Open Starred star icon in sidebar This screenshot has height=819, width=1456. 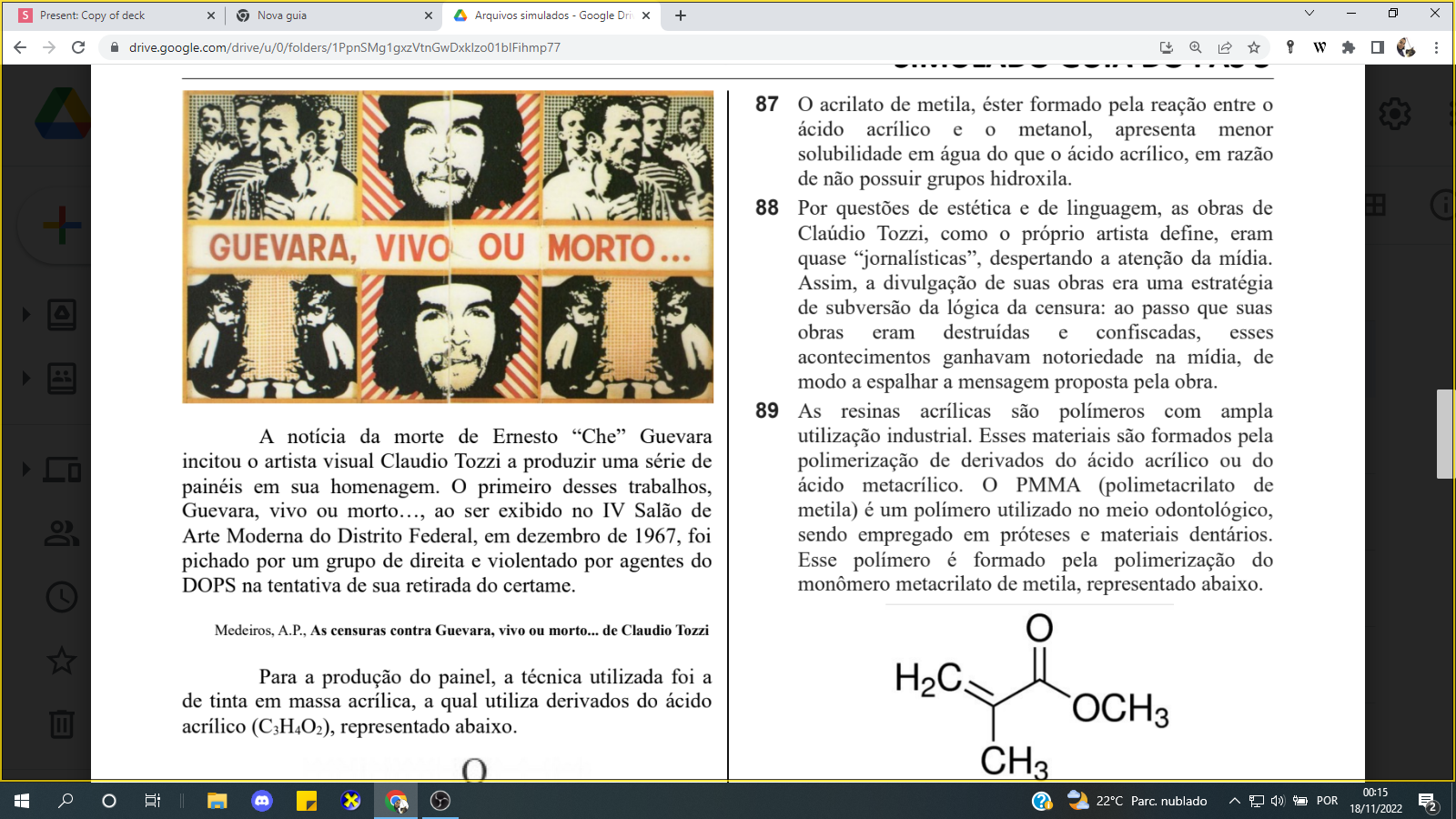[62, 661]
